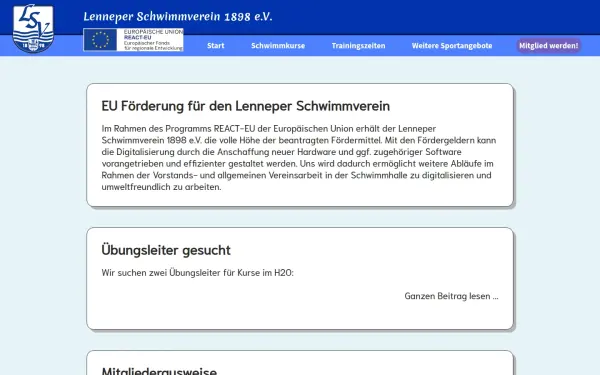This screenshot has width=600, height=375.
Task: Click the 'Ganzen Beitrag lesen ...' link
Action: [x=451, y=296]
